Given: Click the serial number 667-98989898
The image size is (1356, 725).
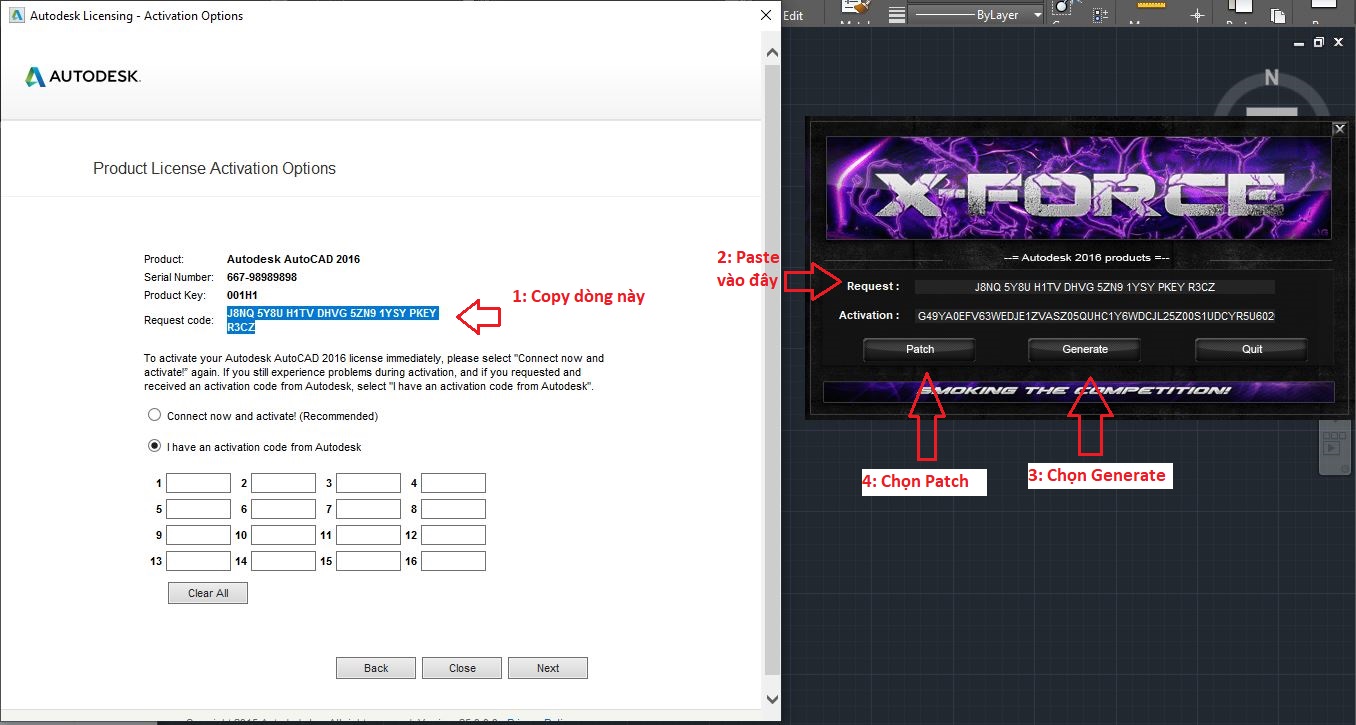Looking at the screenshot, I should [262, 277].
